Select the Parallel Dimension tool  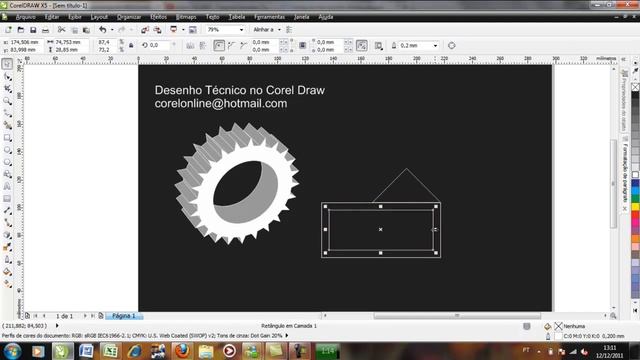tap(7, 211)
